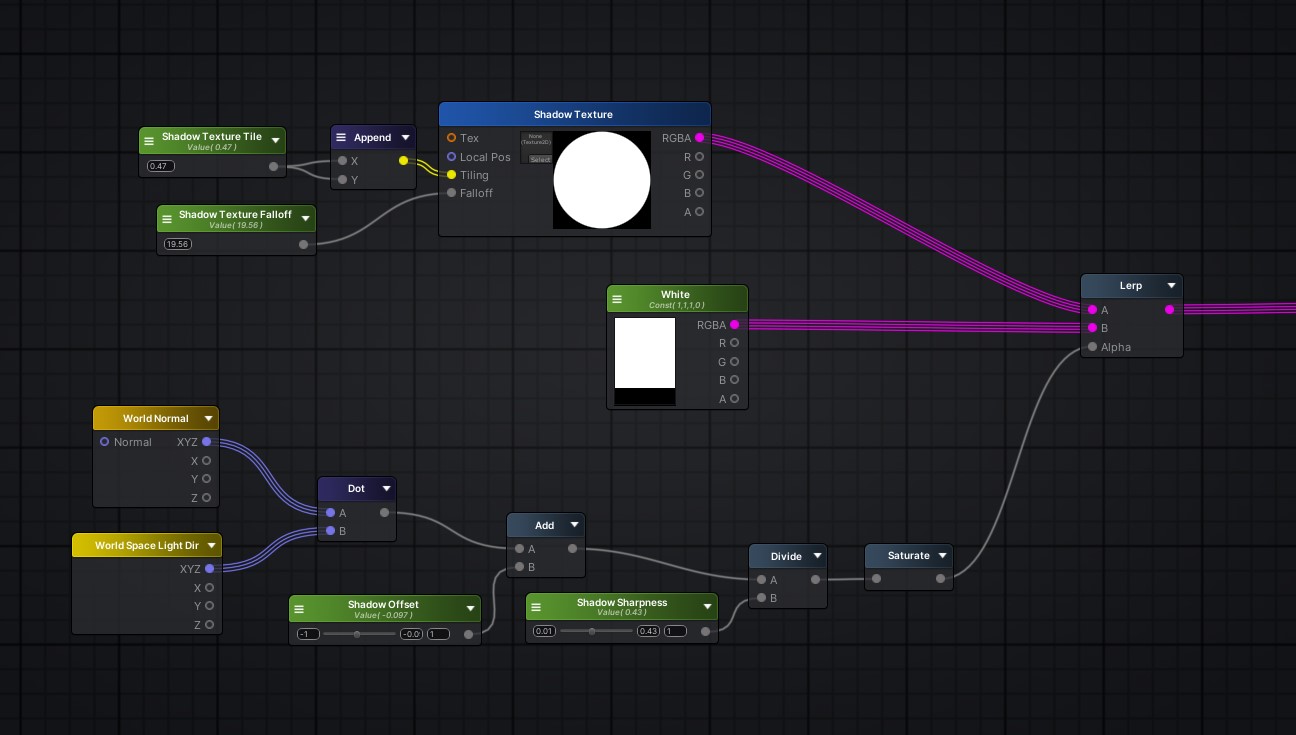Expand the Saturate node dropdown

click(942, 556)
